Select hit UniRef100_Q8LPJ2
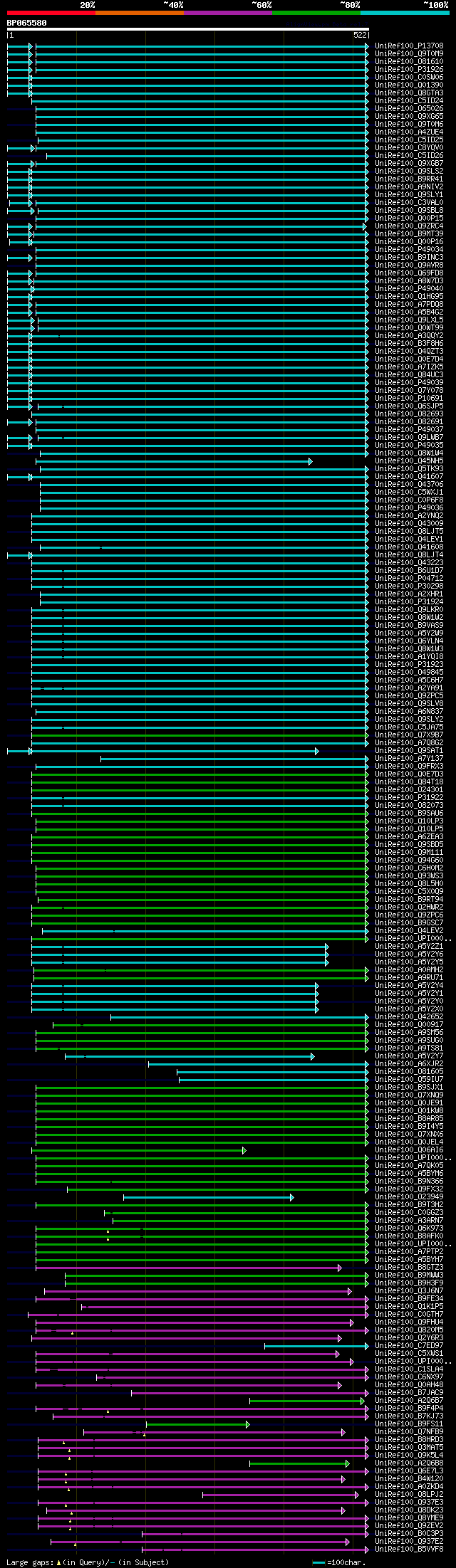 click(409, 1495)
